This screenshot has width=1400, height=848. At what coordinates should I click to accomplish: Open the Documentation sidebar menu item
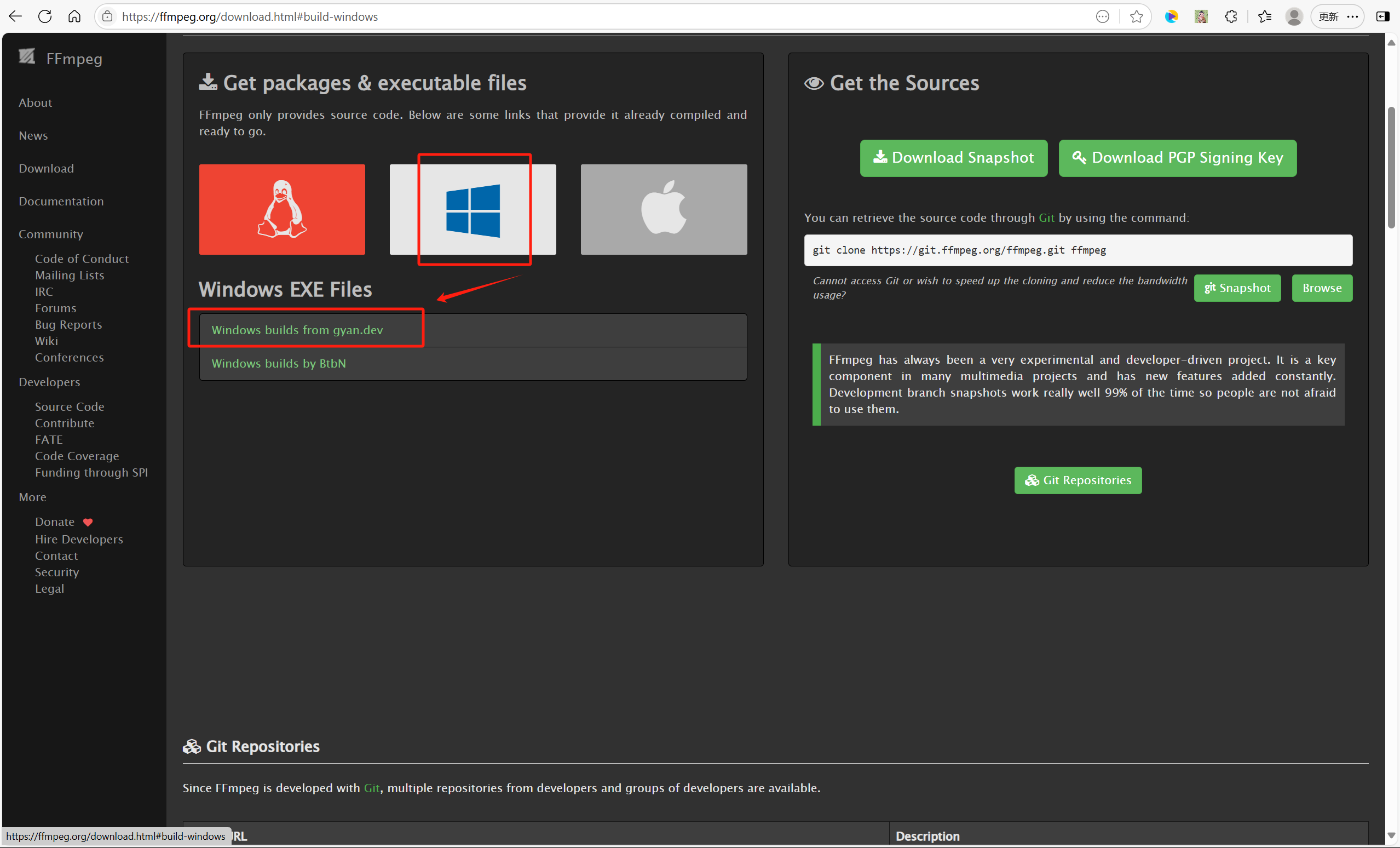[x=61, y=201]
